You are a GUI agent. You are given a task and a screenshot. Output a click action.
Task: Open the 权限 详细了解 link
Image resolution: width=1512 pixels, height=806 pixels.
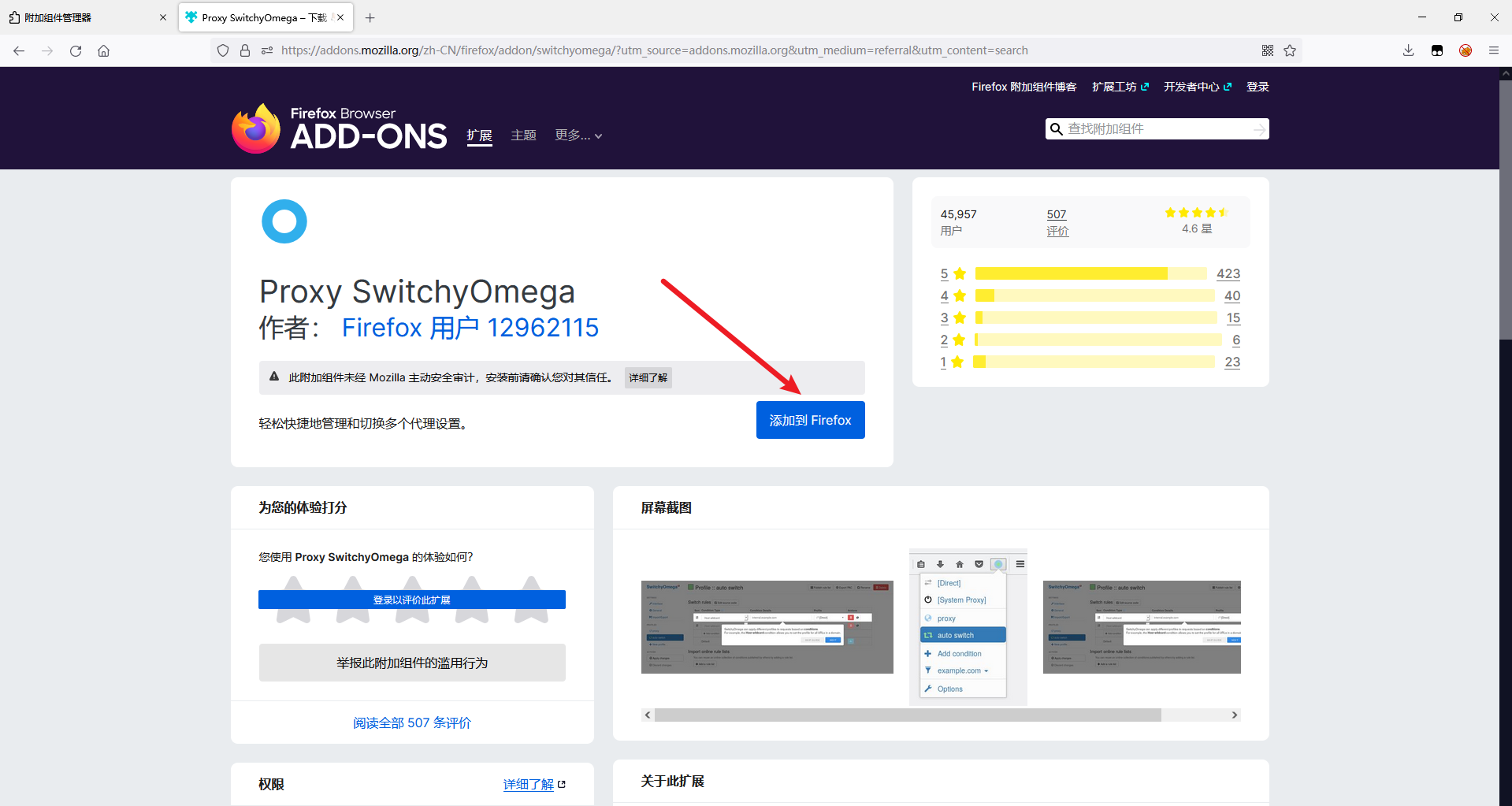coord(534,785)
